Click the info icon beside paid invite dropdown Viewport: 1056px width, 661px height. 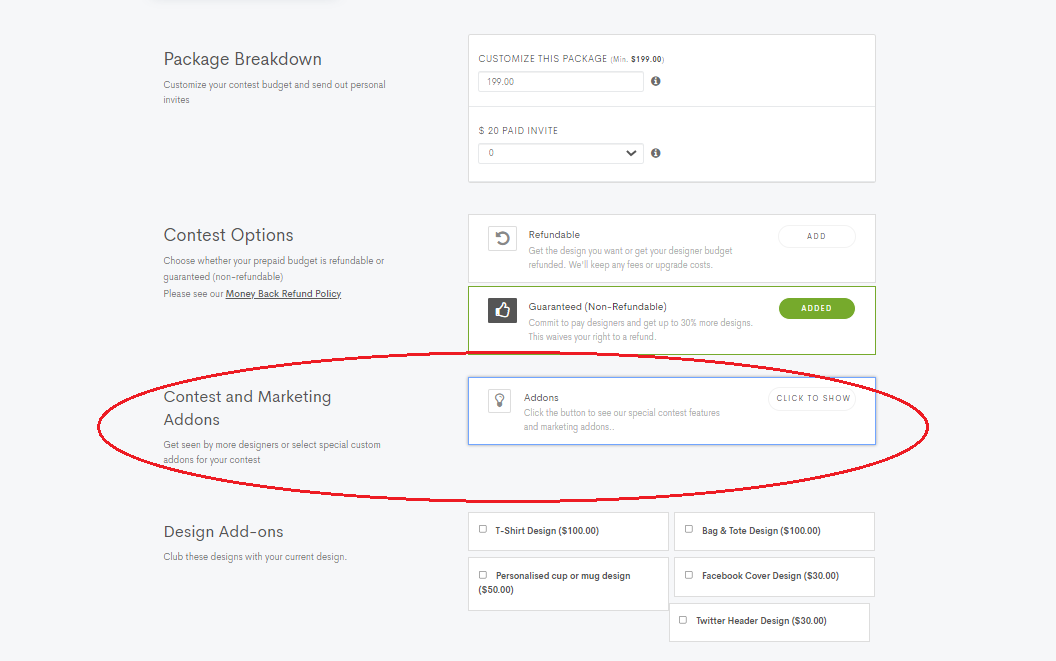pos(655,153)
